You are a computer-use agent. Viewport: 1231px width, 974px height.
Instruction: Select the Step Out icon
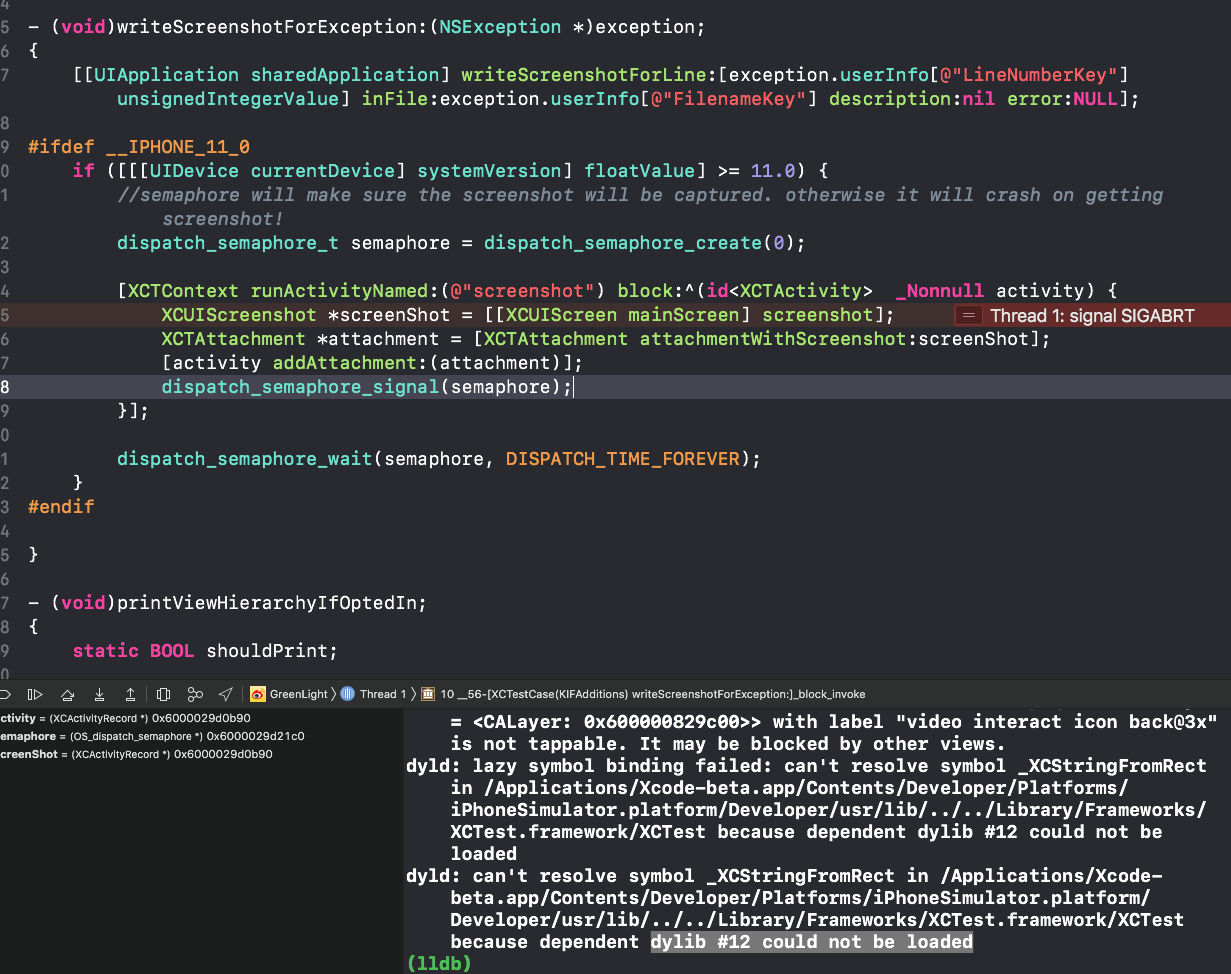[130, 694]
